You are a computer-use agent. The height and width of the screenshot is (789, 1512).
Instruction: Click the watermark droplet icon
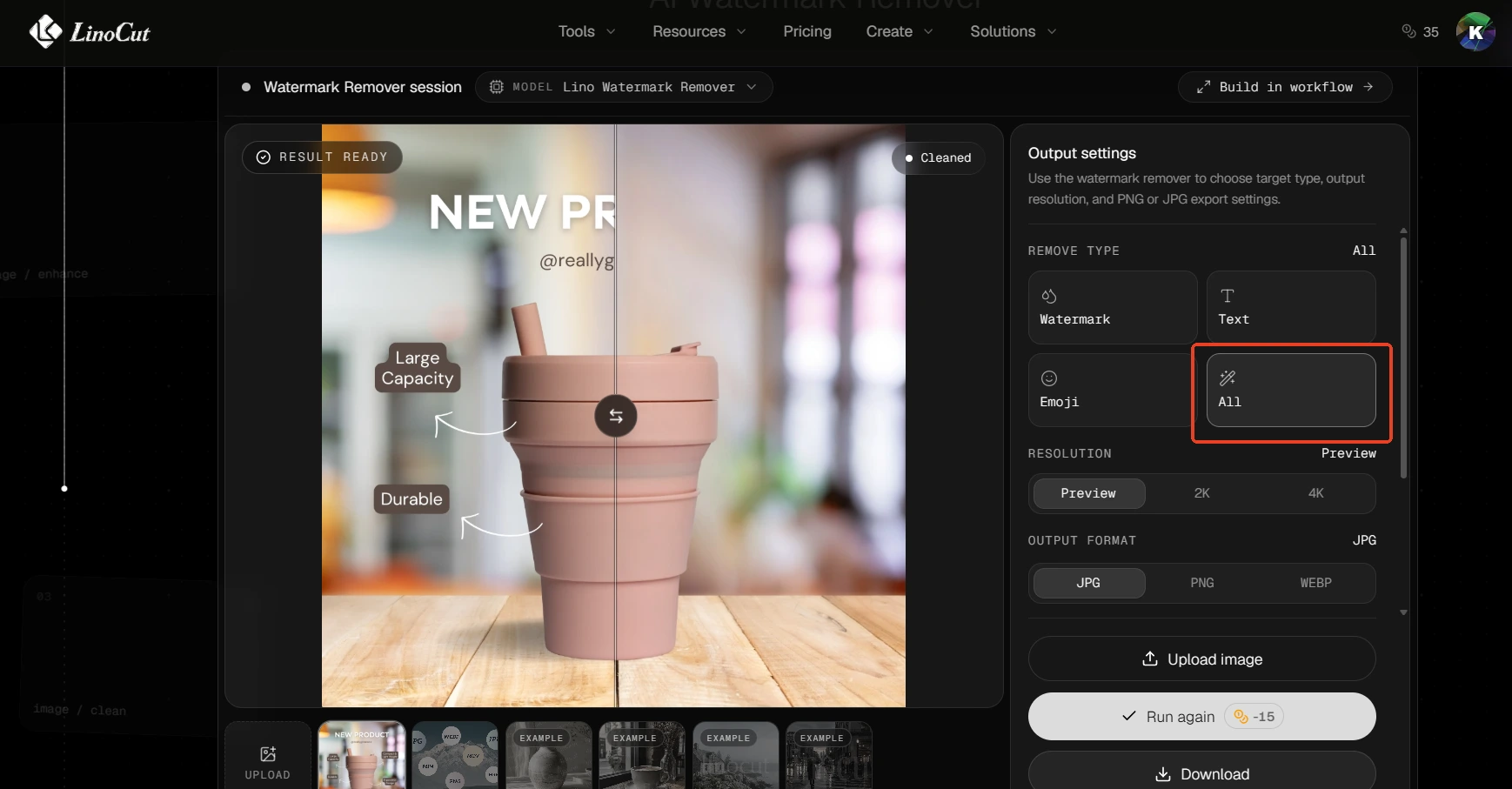[1049, 296]
